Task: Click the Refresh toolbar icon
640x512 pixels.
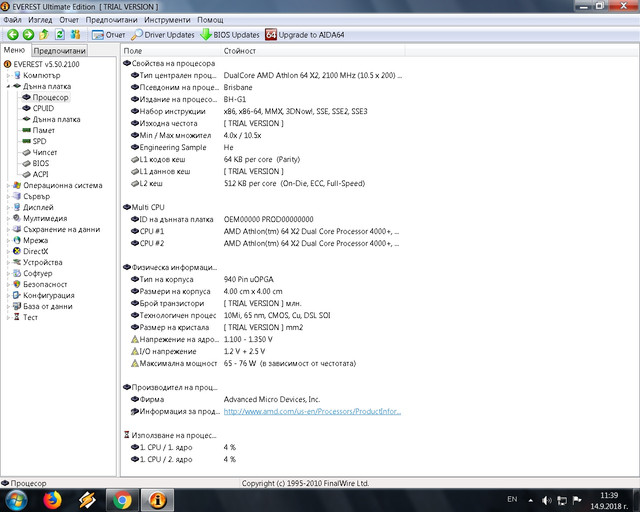Action: [60, 35]
